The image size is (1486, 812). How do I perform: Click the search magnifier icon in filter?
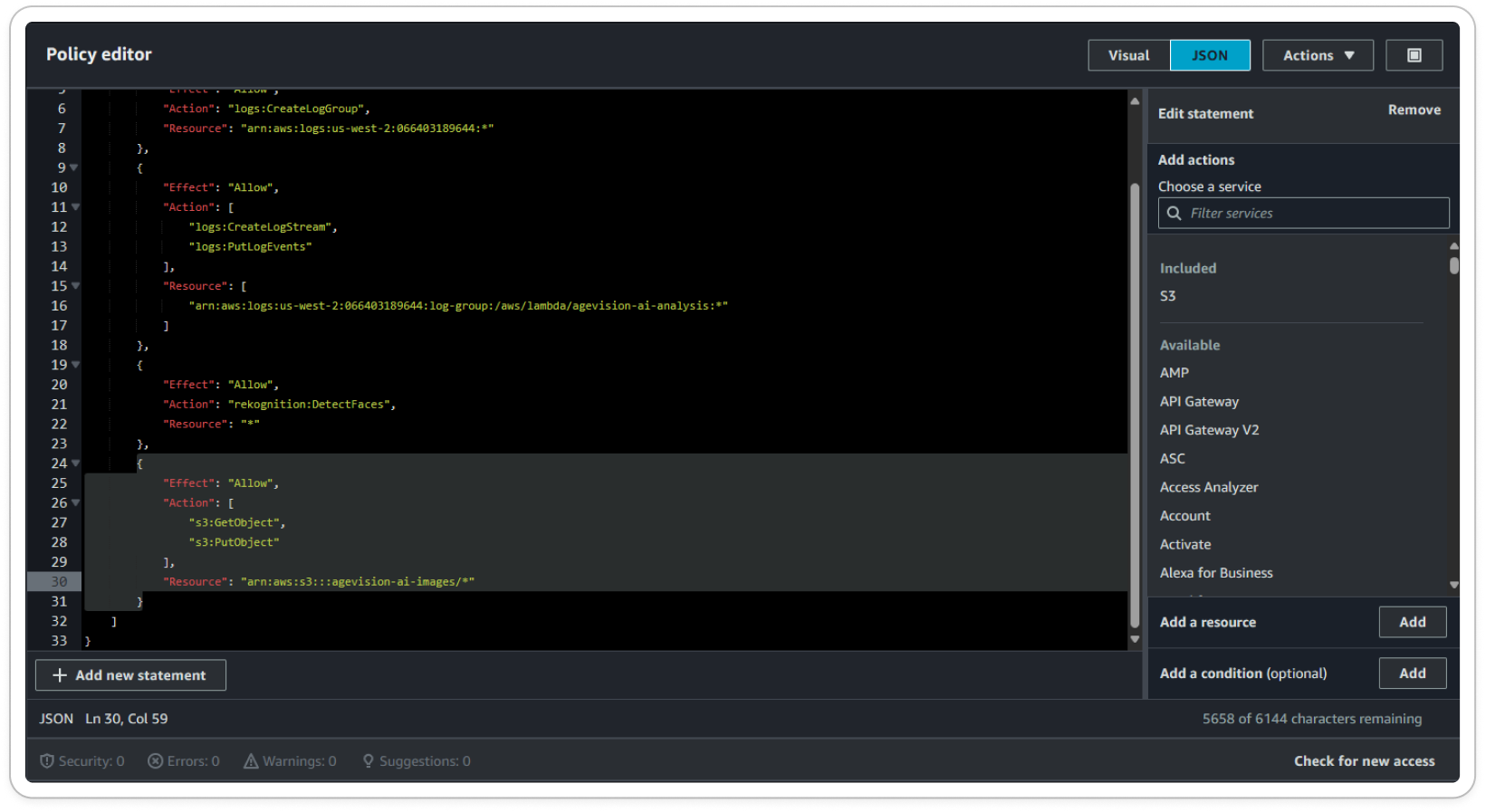(x=1174, y=213)
